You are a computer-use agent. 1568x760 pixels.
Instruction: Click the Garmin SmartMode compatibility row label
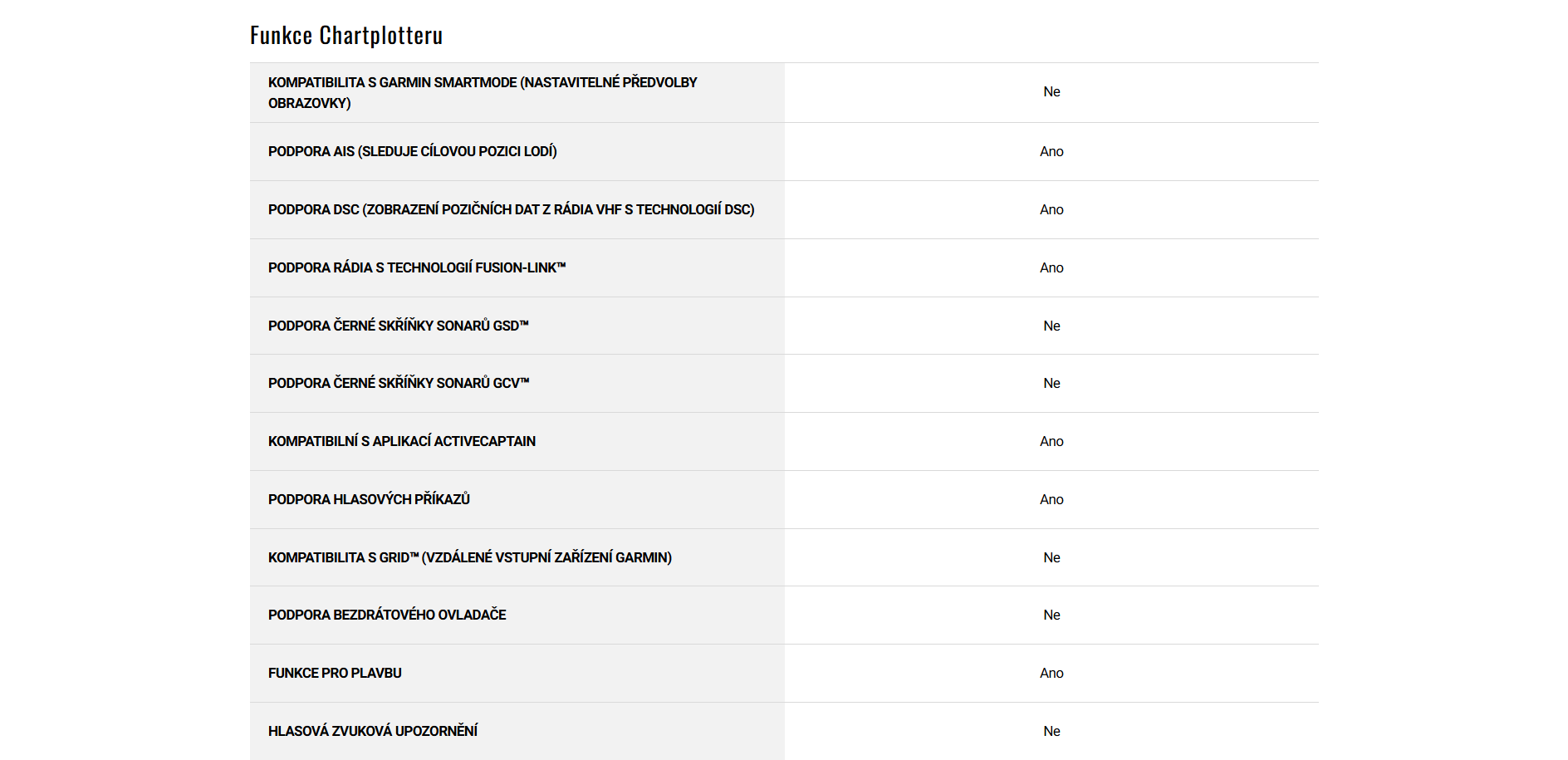pos(482,92)
